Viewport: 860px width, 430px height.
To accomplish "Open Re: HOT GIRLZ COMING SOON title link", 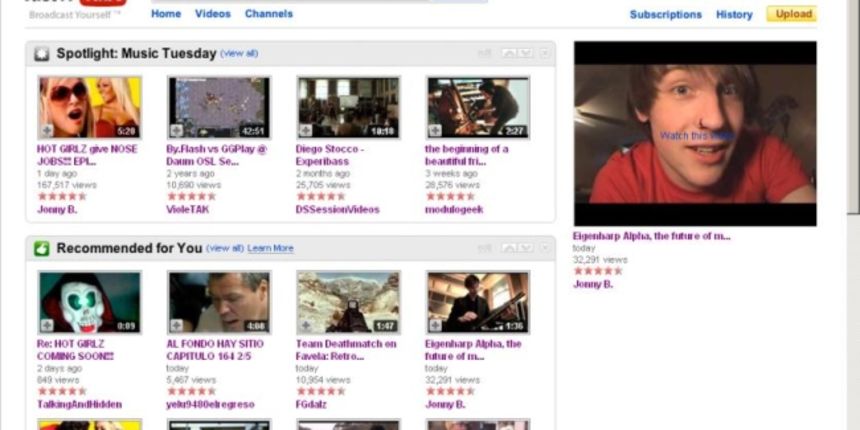I will click(75, 350).
